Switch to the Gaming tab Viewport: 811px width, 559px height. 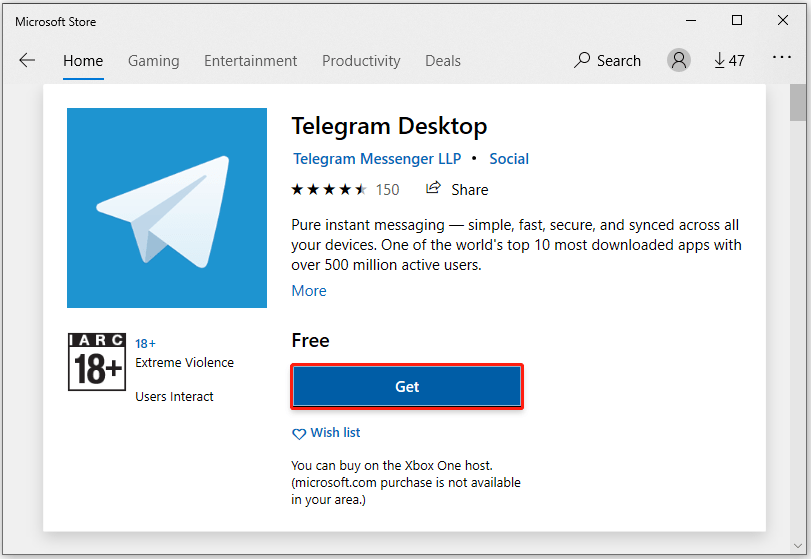[153, 61]
